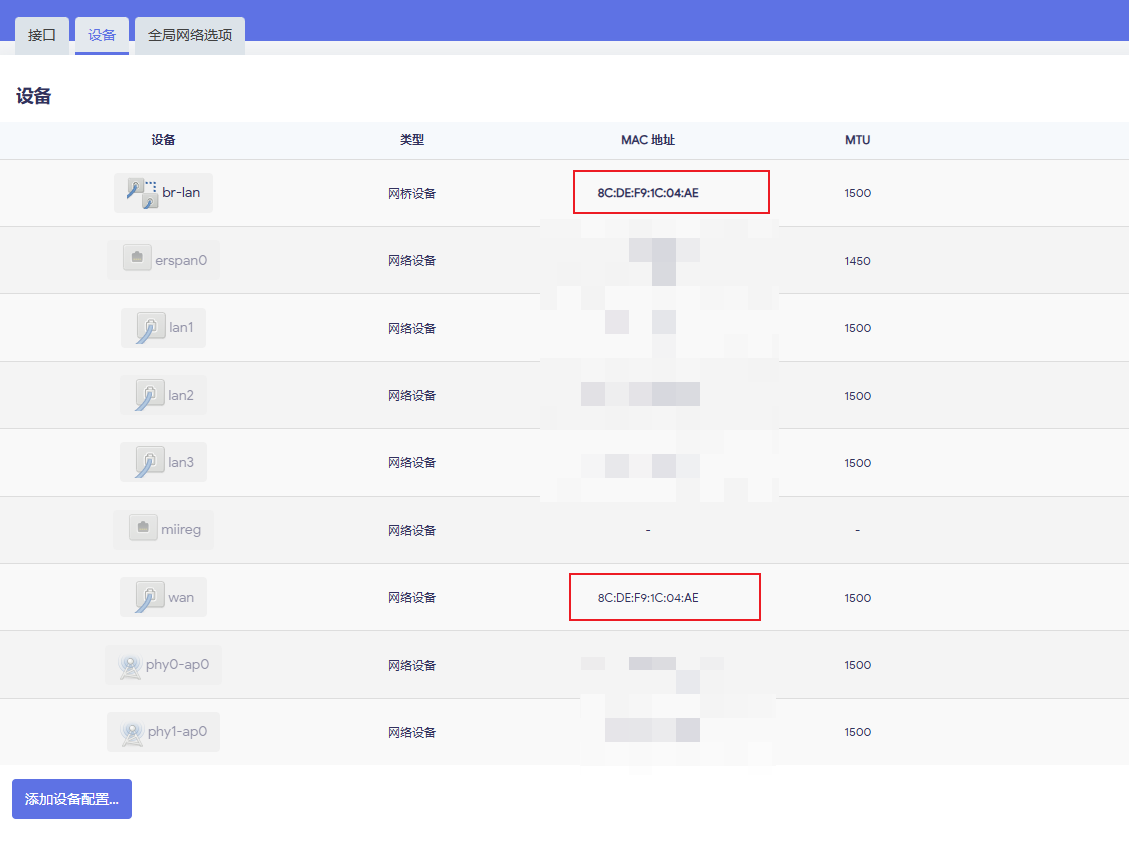Click the MTU column header
Image resolution: width=1129 pixels, height=841 pixels.
tap(858, 140)
